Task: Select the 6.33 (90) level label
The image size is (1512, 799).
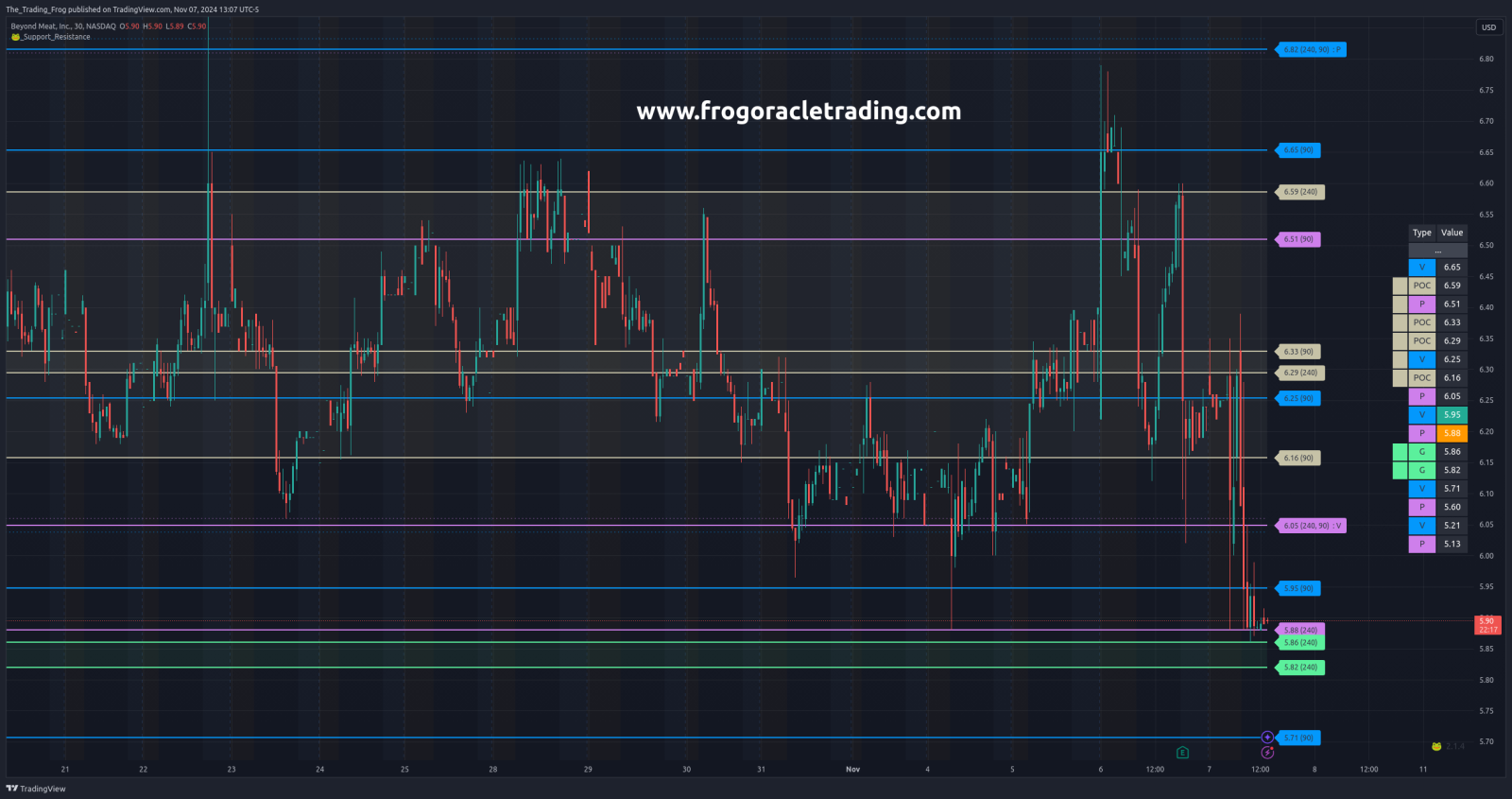Action: click(x=1298, y=352)
